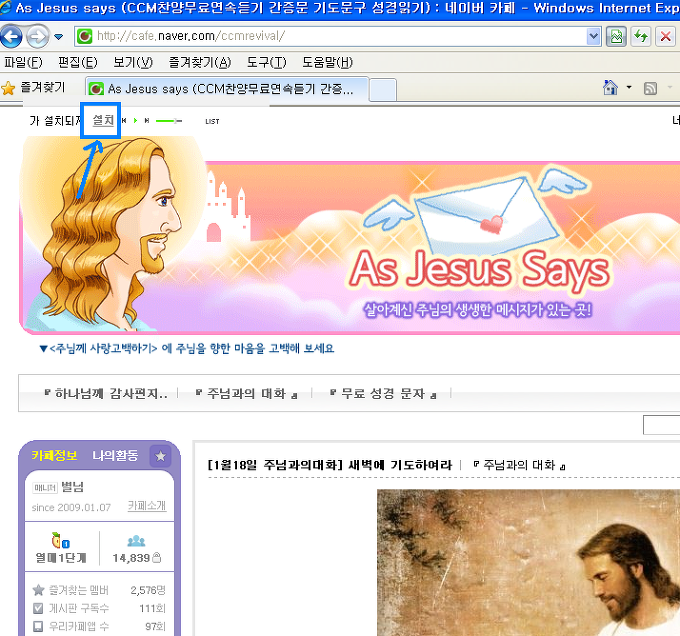Go back with the browser Back arrow
The height and width of the screenshot is (636, 680).
(x=12, y=36)
